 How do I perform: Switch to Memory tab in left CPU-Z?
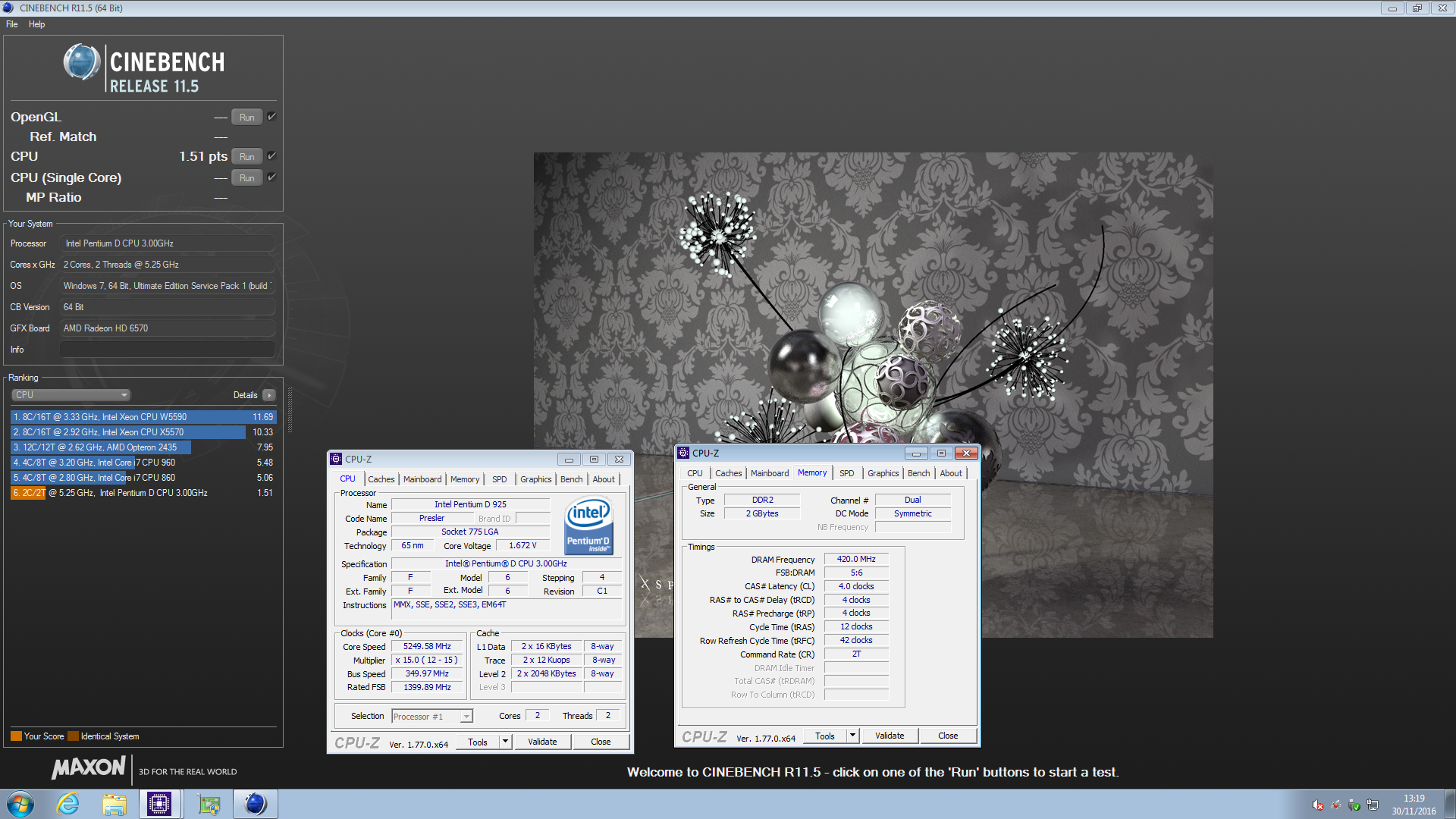[465, 479]
